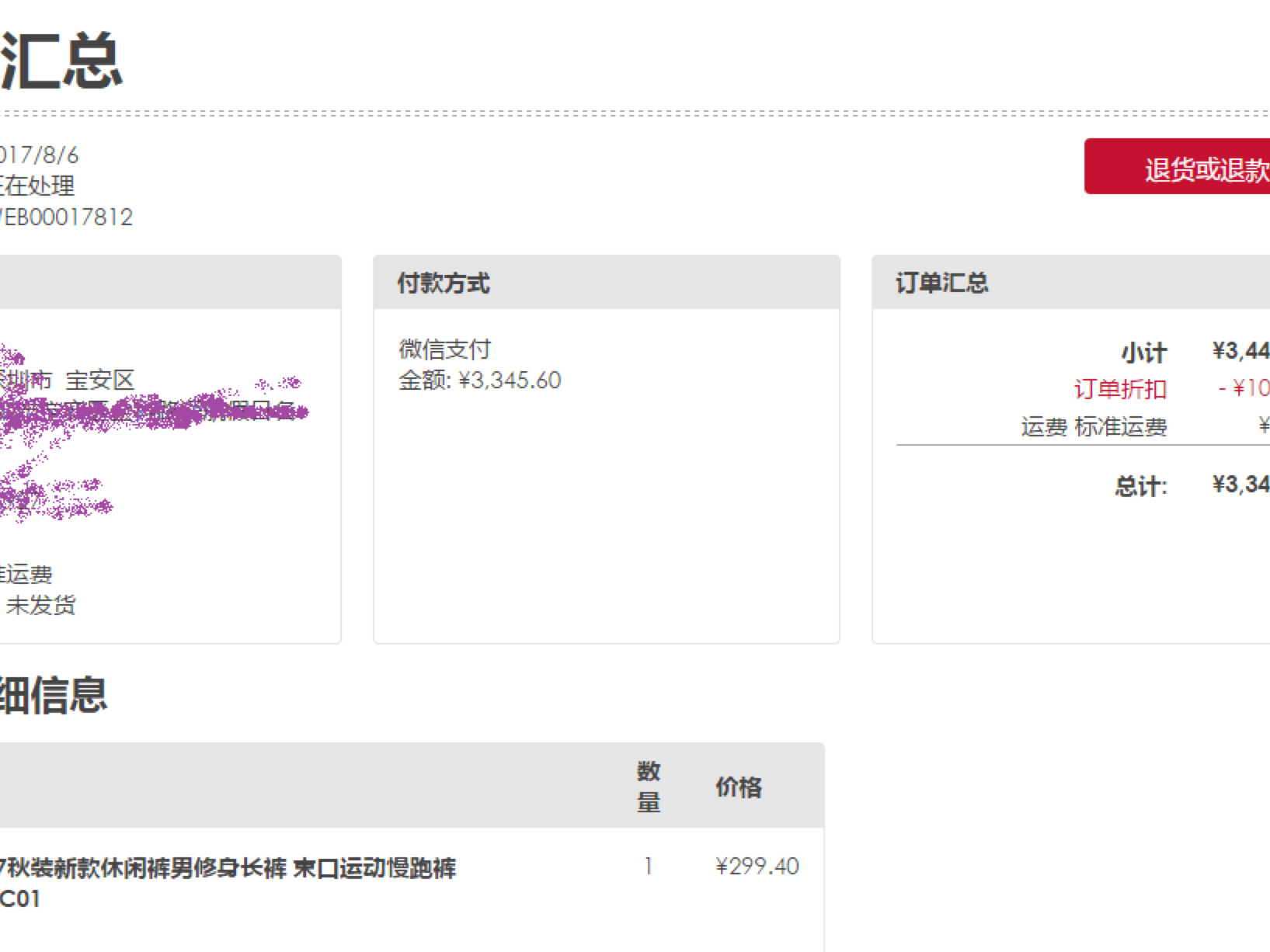Image resolution: width=1270 pixels, height=952 pixels.
Task: Click the 小计 subtotal label
Action: (1143, 353)
